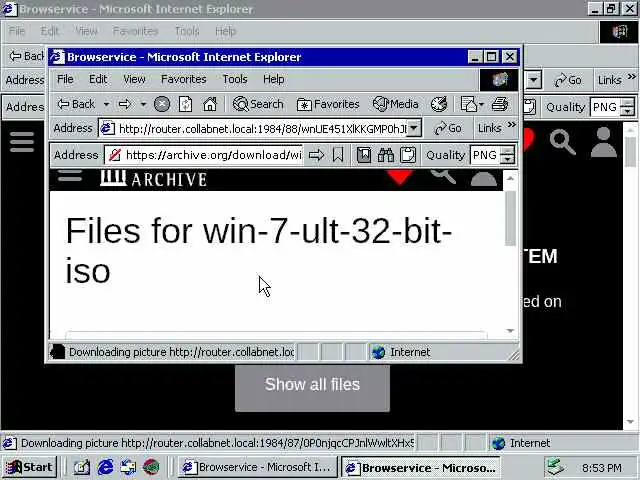Click the scroll up arrow of the front page
Screen dimensions: 640x480
coord(510,178)
